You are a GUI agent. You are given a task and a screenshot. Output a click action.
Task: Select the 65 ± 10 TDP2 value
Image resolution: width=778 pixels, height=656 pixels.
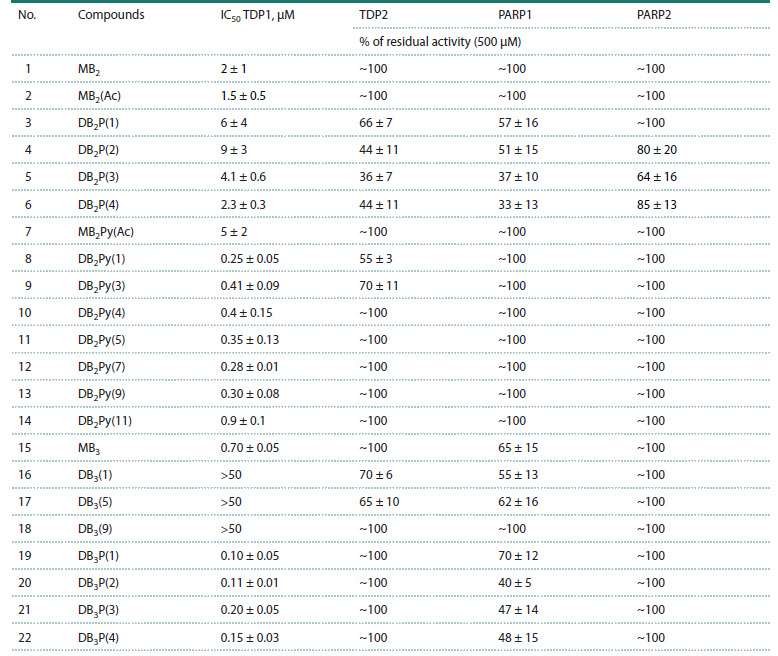coord(379,502)
